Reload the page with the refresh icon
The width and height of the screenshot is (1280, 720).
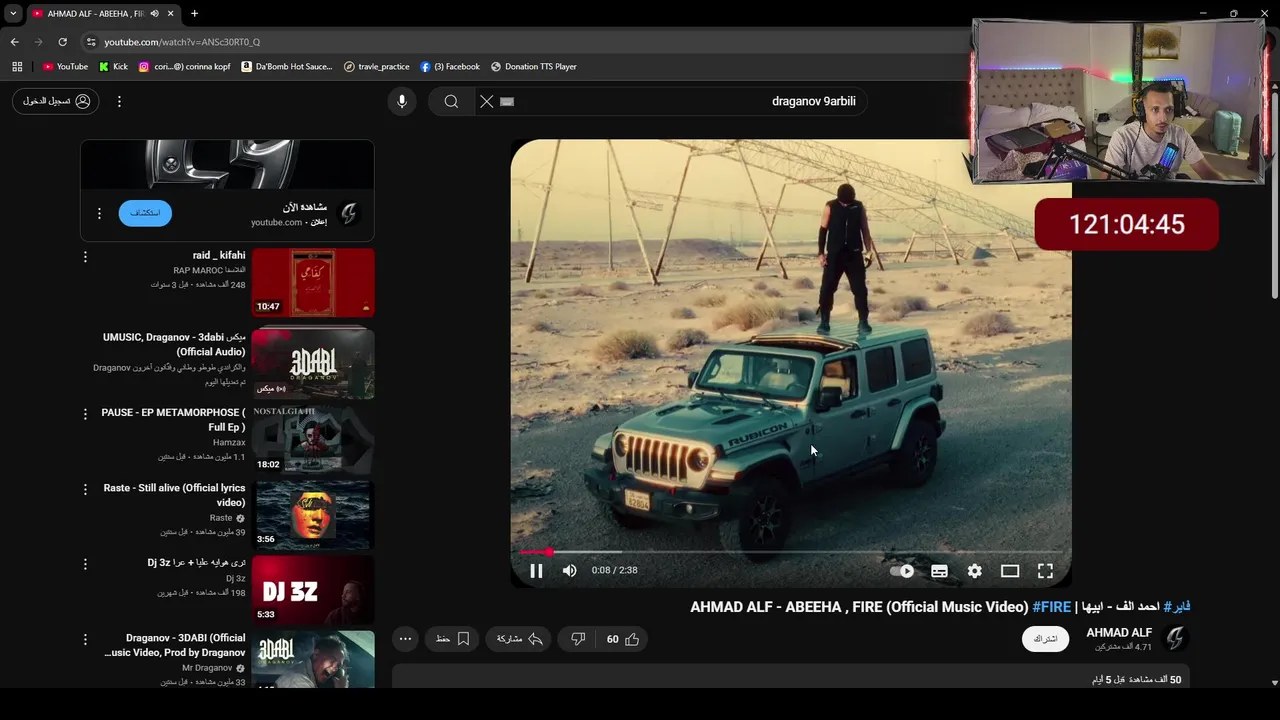[x=62, y=42]
